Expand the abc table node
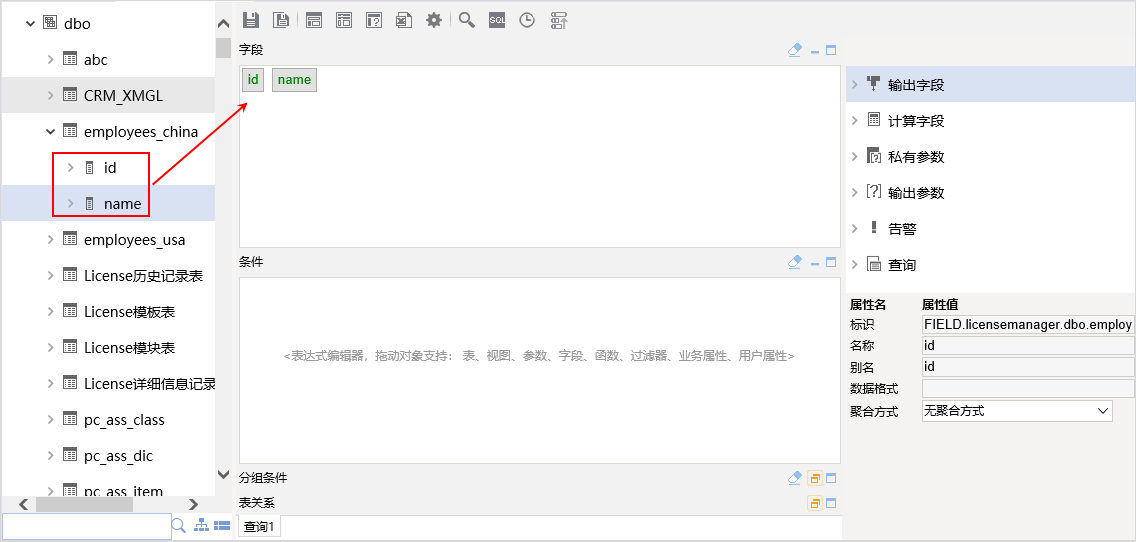This screenshot has width=1136, height=542. coord(51,59)
